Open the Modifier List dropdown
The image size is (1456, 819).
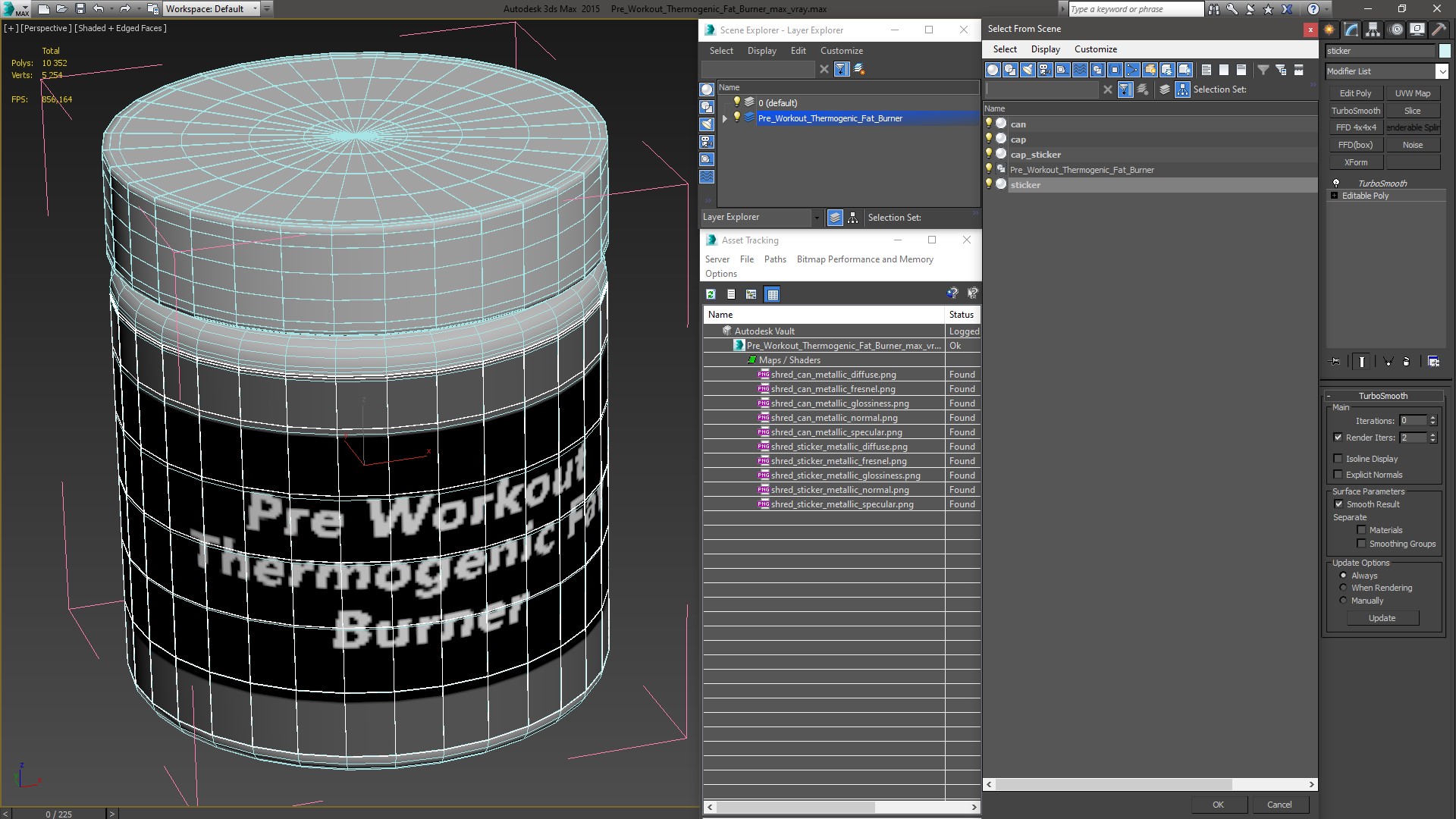(x=1442, y=71)
